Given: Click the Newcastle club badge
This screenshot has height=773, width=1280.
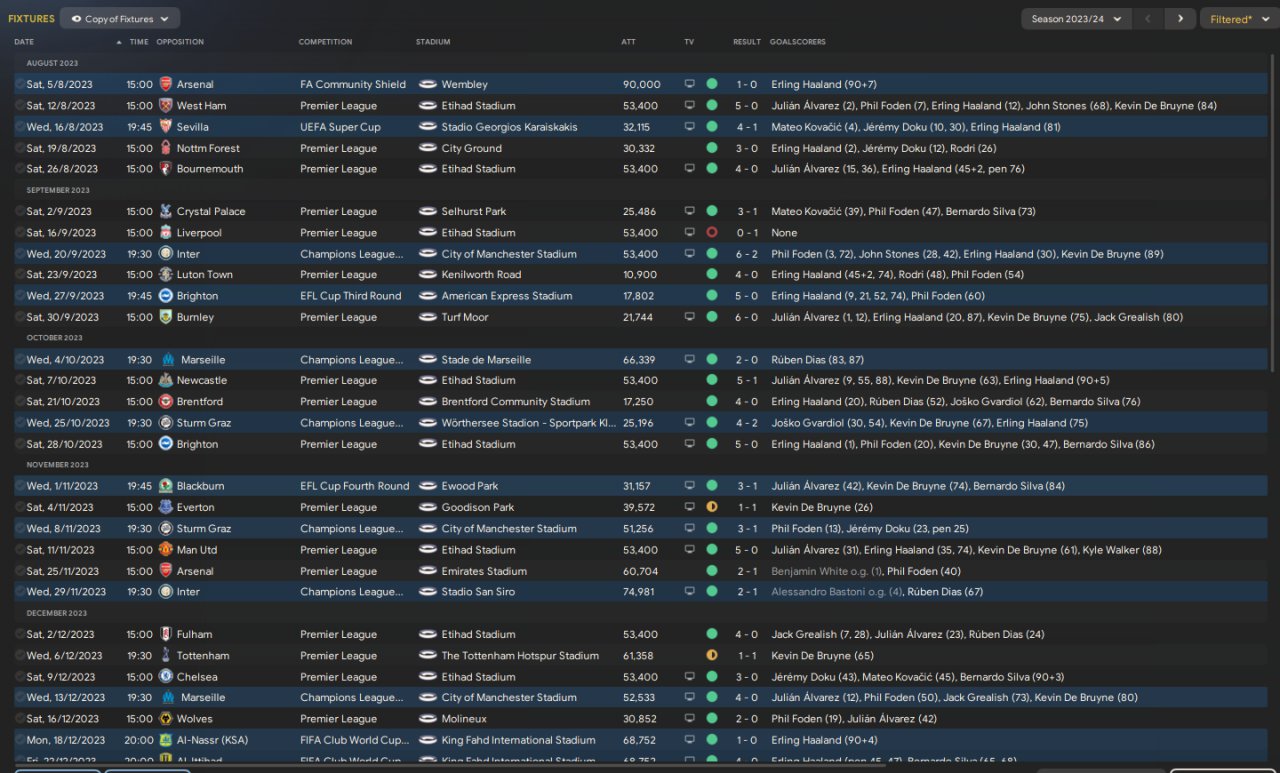Looking at the screenshot, I should (165, 380).
